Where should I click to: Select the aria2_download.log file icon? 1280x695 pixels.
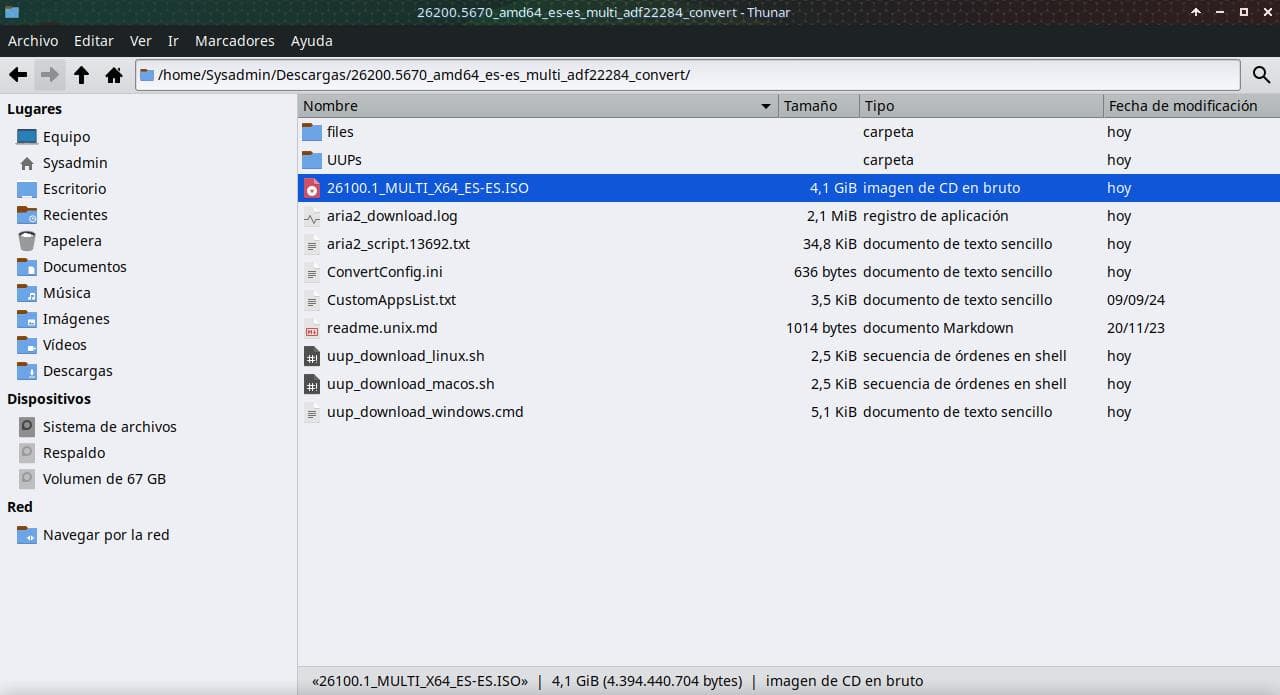pos(312,216)
